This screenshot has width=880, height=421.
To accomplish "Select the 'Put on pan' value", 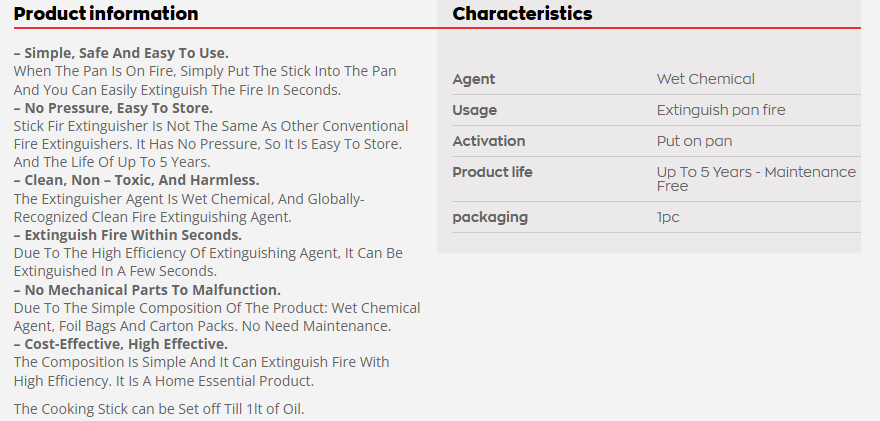I will [694, 141].
